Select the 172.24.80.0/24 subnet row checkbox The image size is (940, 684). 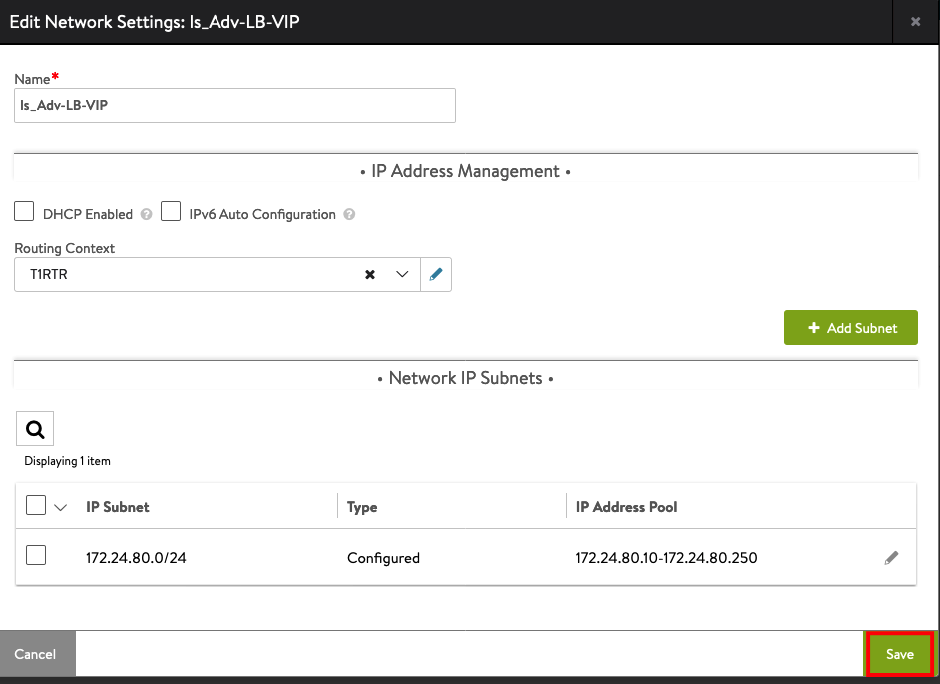[36, 555]
